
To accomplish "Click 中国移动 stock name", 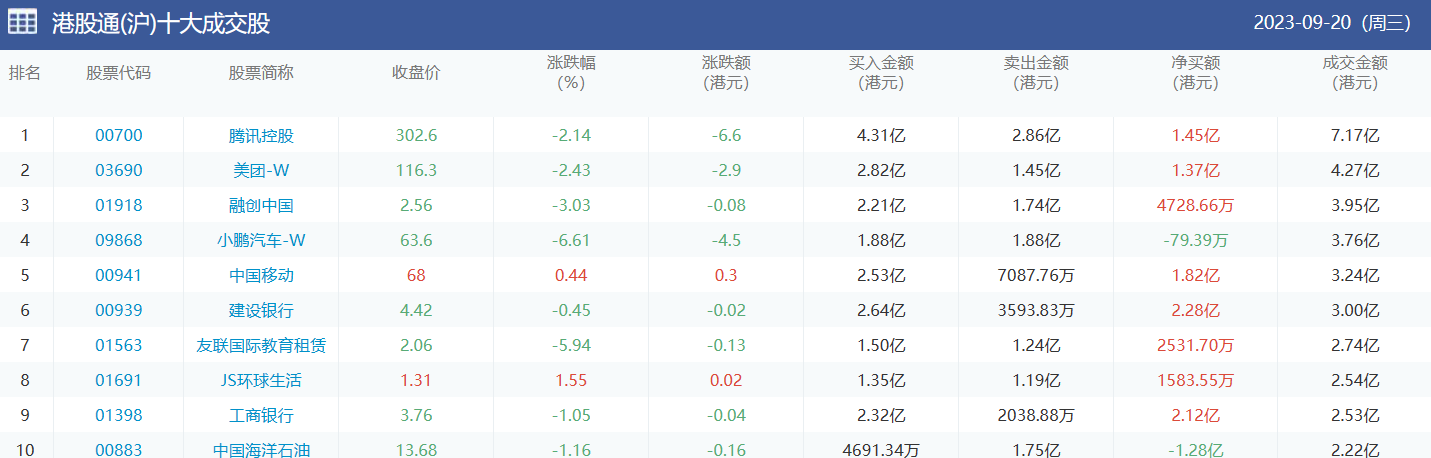I will click(x=261, y=275).
